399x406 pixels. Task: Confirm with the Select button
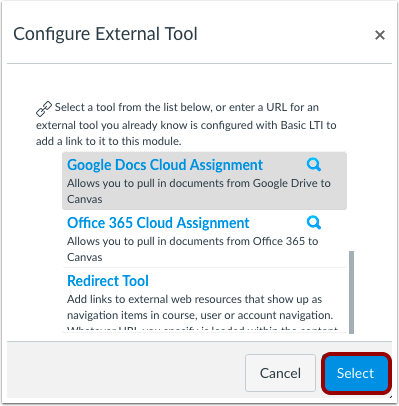point(355,373)
